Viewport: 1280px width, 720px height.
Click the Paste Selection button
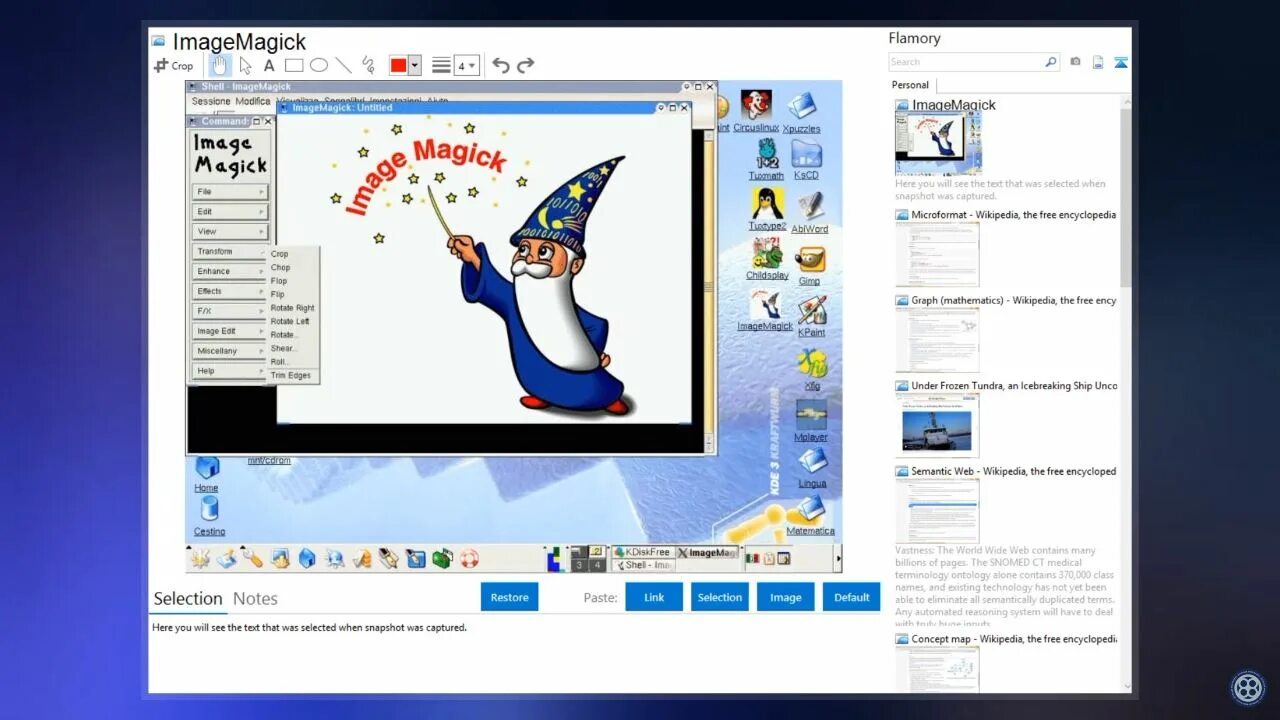[720, 597]
